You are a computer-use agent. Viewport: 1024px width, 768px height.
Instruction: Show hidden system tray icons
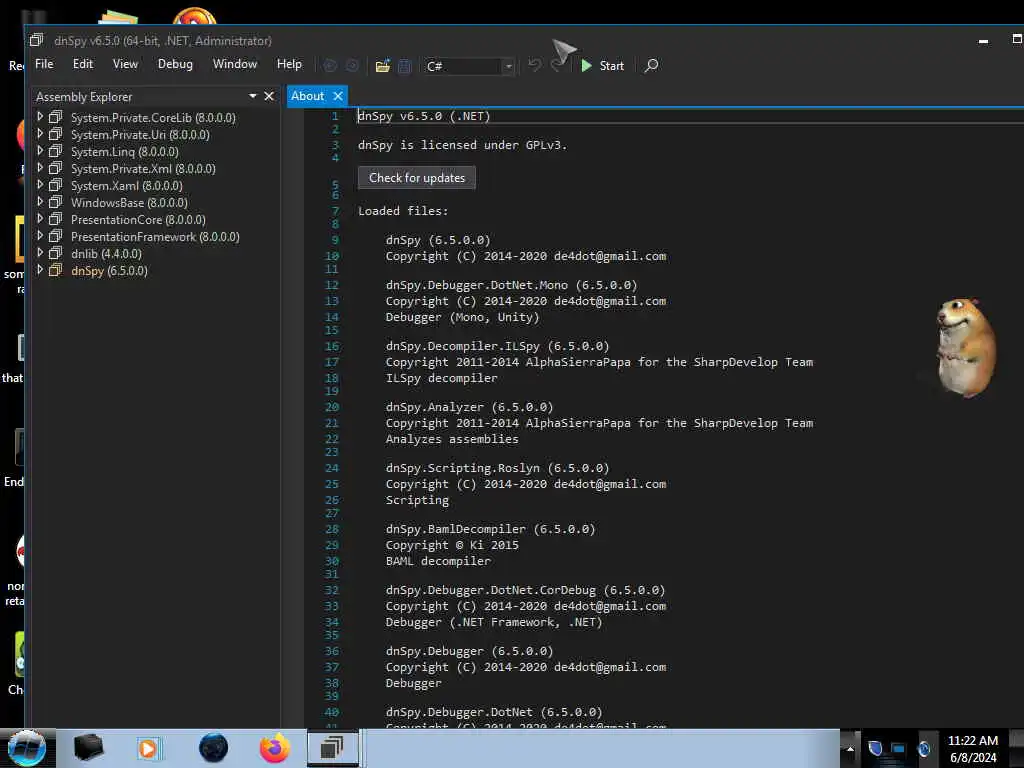[x=850, y=749]
